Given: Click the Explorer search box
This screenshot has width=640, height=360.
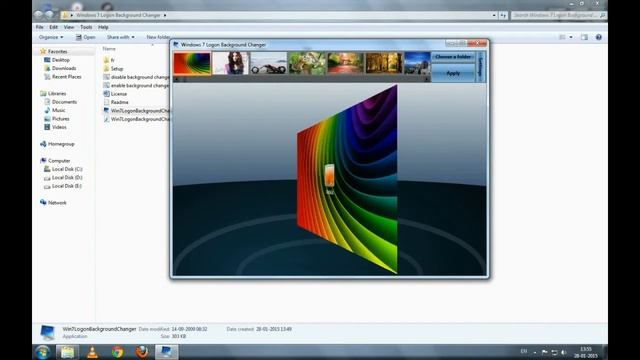Looking at the screenshot, I should pos(558,15).
